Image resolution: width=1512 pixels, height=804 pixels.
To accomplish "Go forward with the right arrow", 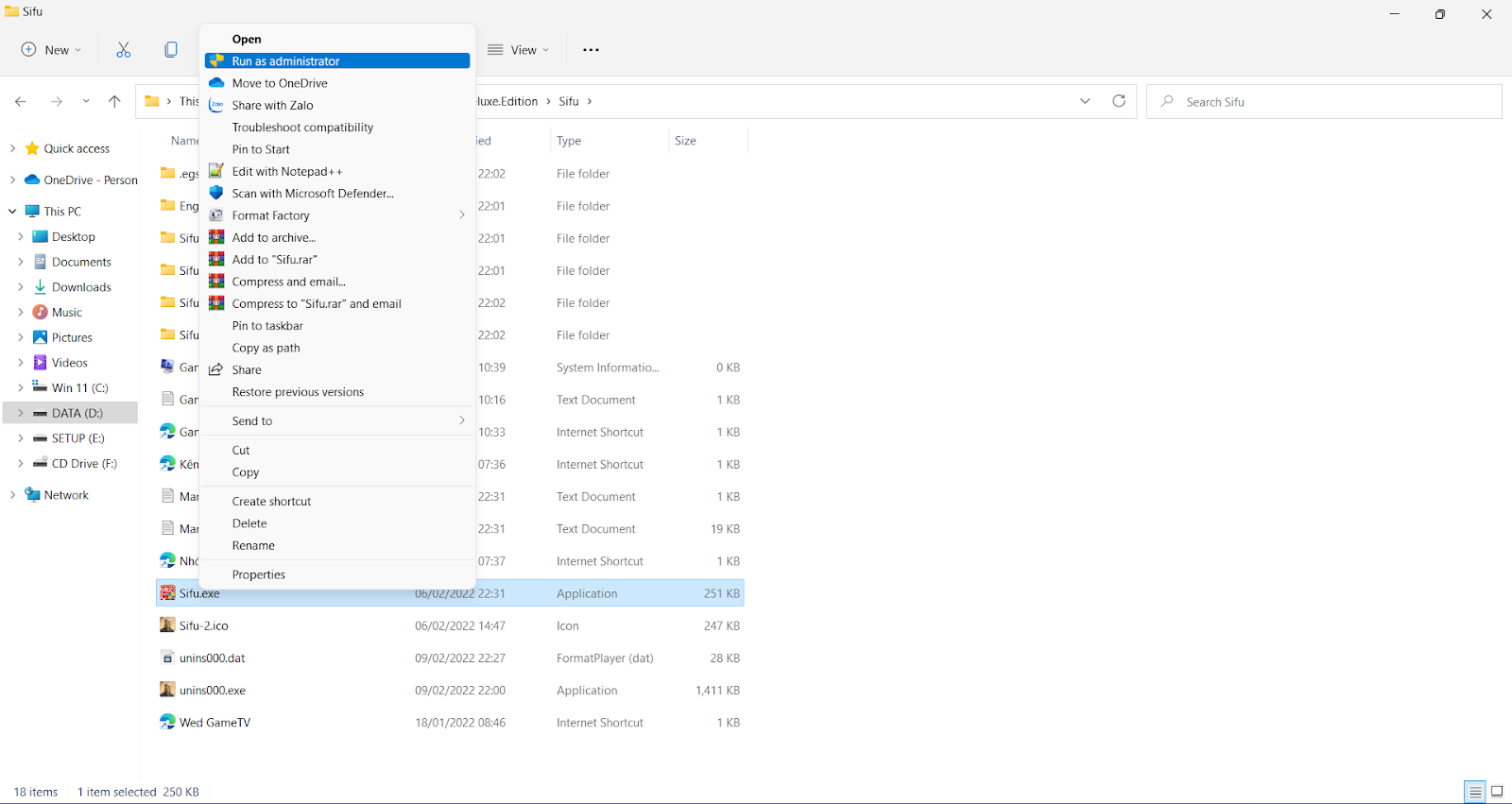I will 57,101.
